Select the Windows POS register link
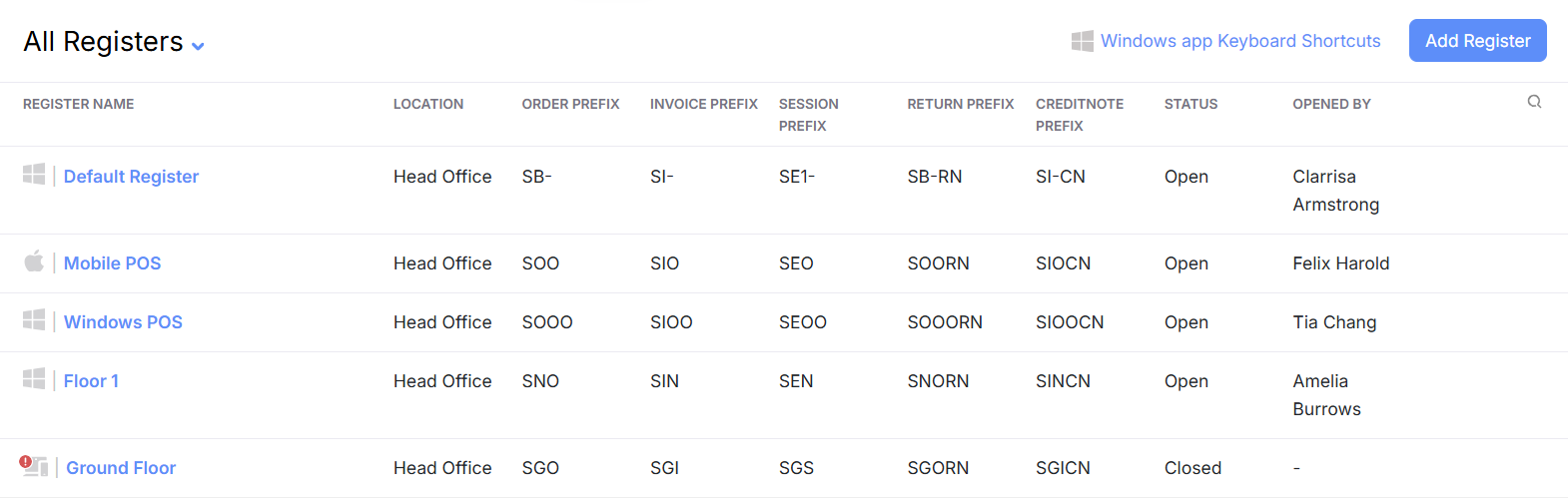 tap(123, 322)
